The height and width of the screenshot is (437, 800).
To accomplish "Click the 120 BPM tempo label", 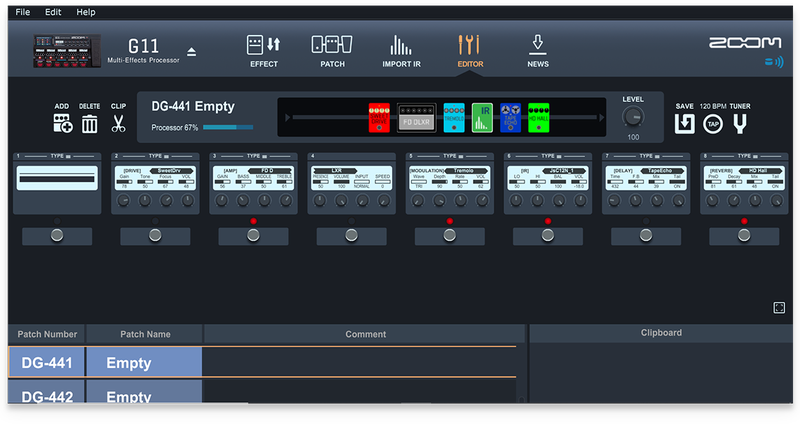I will point(713,106).
